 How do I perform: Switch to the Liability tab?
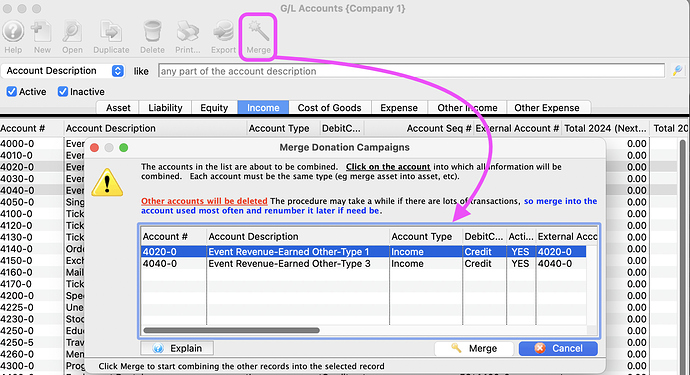click(165, 108)
